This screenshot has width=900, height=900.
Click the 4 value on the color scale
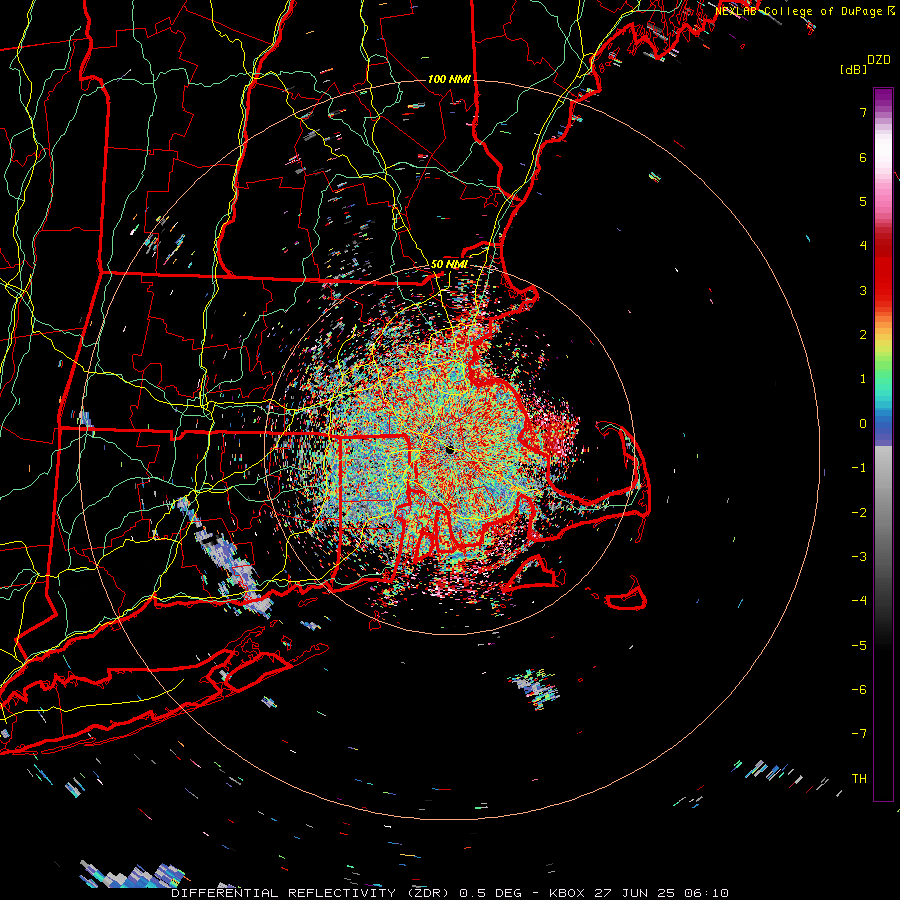tap(863, 246)
